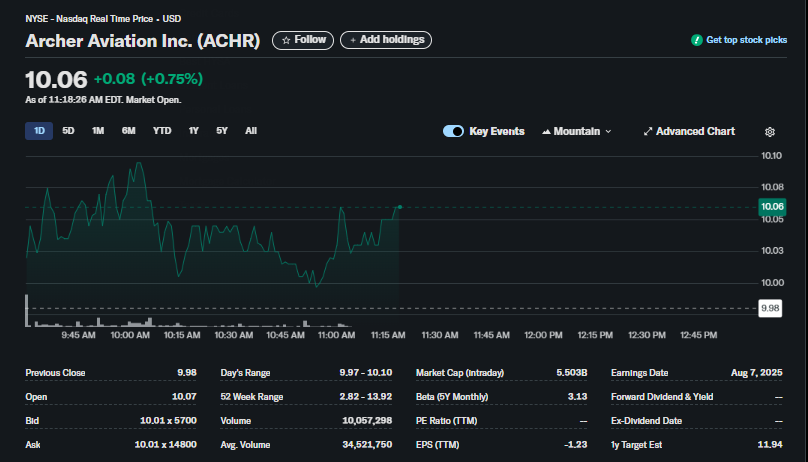Click the 11:15 AM time axis label
This screenshot has height=462, width=808.
(388, 335)
